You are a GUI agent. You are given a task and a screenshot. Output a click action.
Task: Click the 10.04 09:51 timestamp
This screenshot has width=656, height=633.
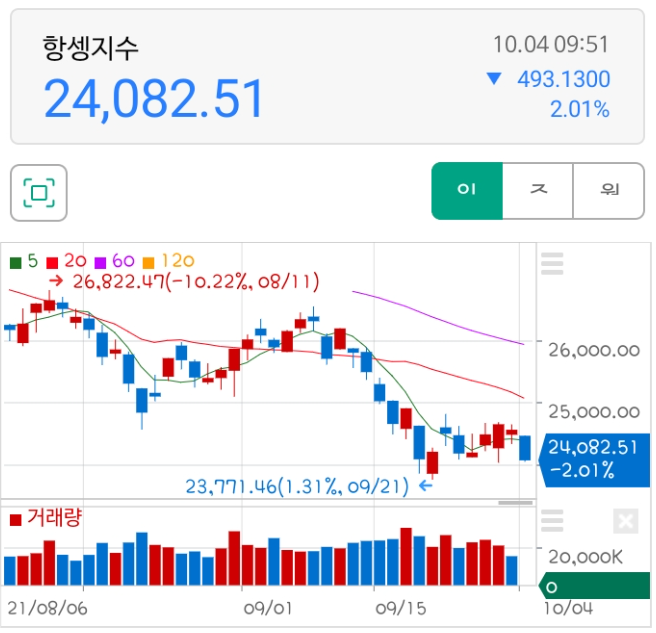(551, 44)
